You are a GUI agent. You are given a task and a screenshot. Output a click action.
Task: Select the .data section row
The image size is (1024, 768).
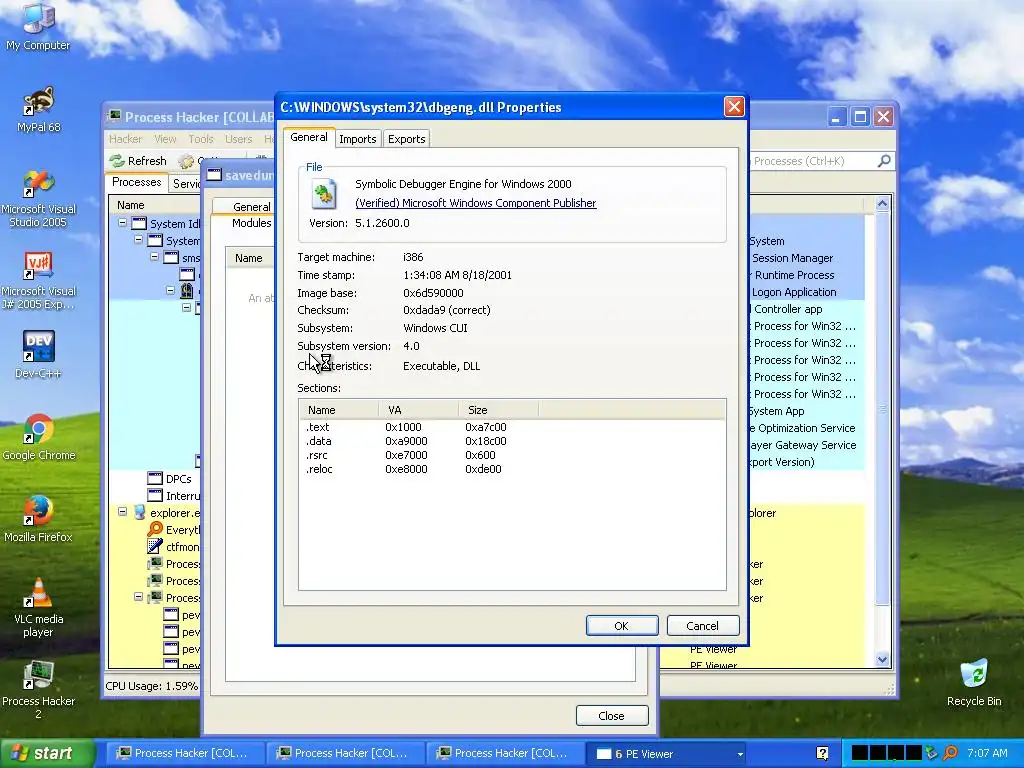pyautogui.click(x=512, y=441)
